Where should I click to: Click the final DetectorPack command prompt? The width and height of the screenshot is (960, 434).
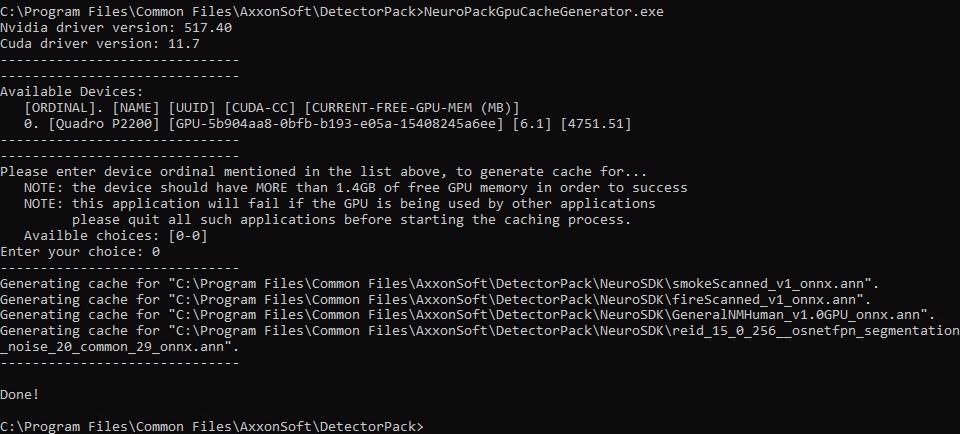[x=212, y=427]
